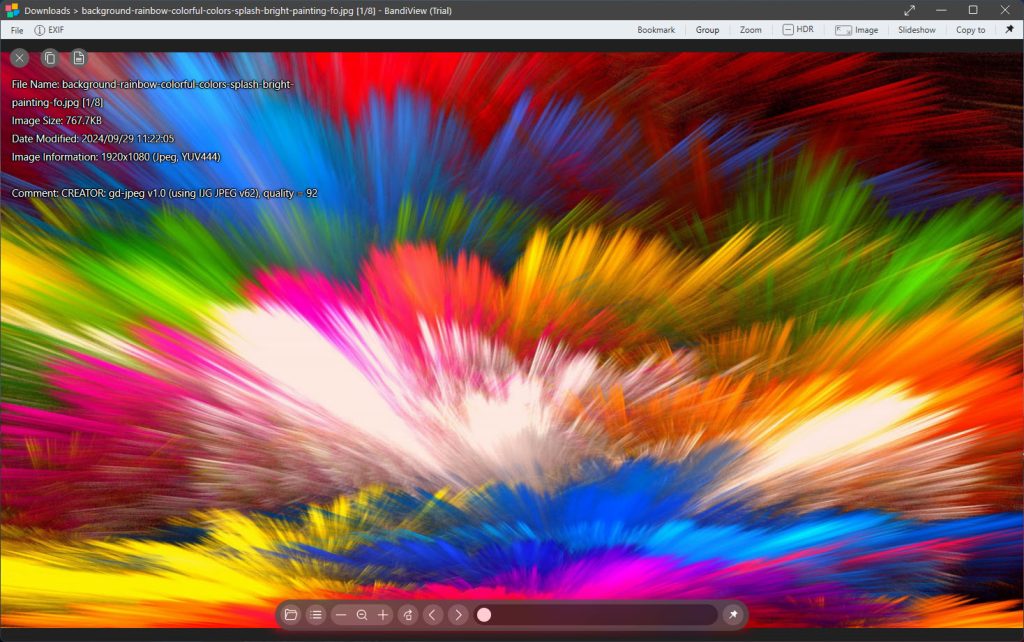Click the Comment CREATOR gd-jpeg text

[165, 193]
